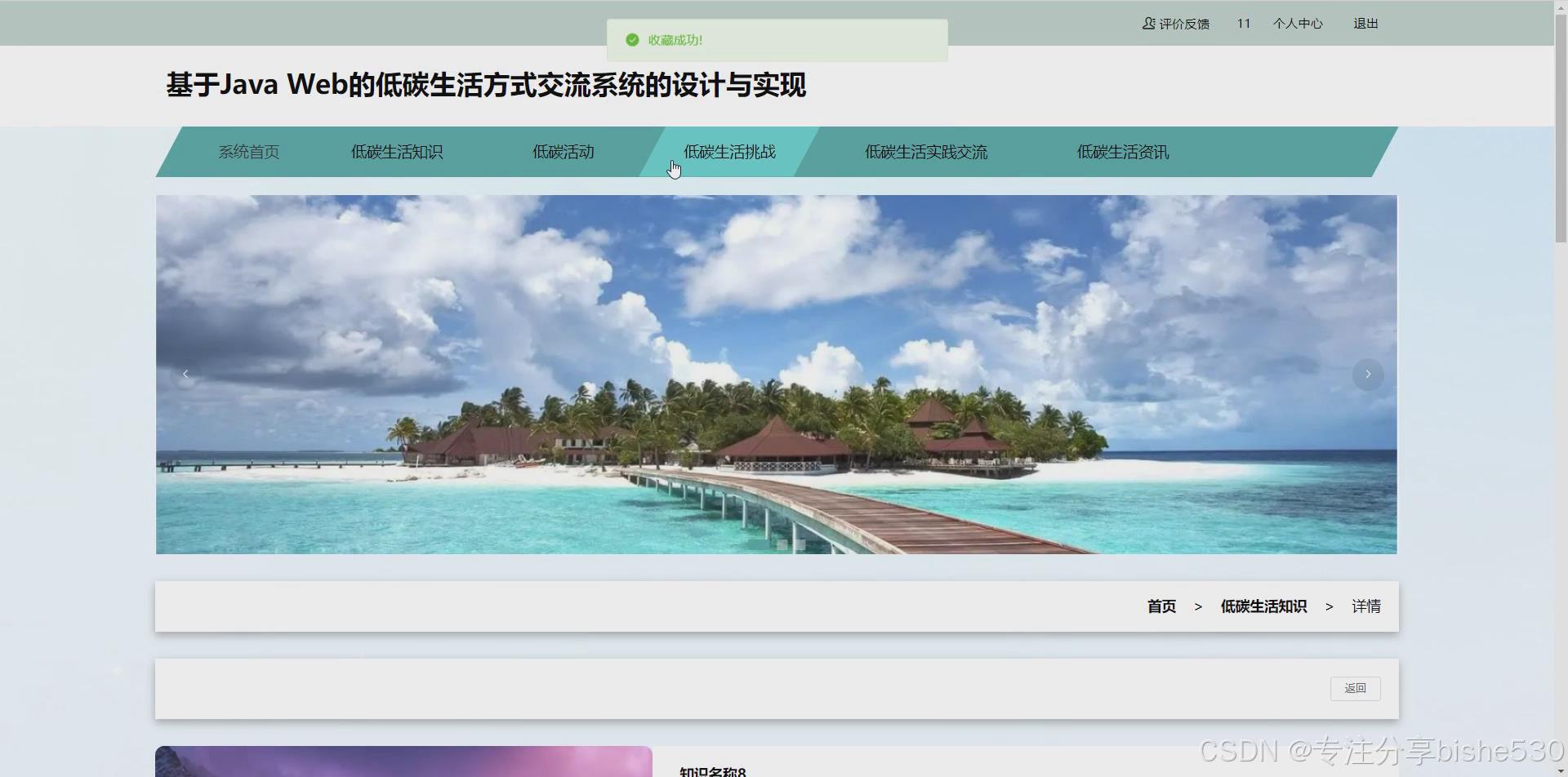The image size is (1568, 777).
Task: Open 个人中心 from the top bar
Action: (x=1298, y=24)
